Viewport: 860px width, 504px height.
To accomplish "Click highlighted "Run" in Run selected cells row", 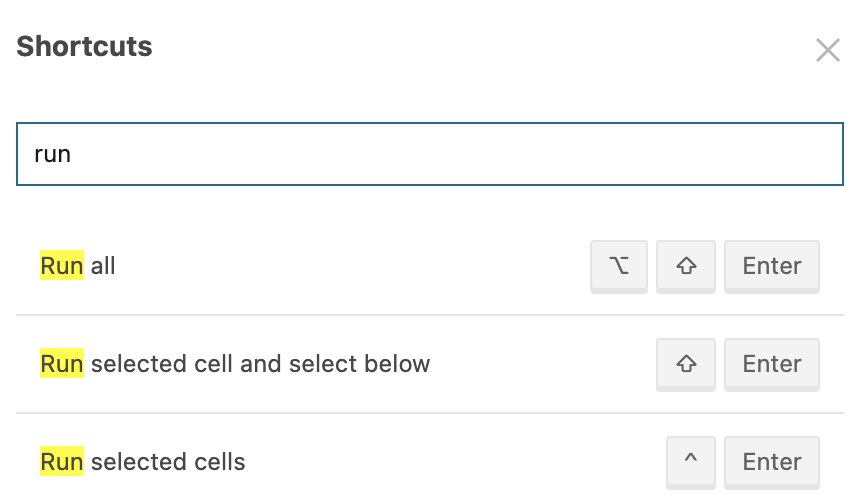I will tap(61, 462).
